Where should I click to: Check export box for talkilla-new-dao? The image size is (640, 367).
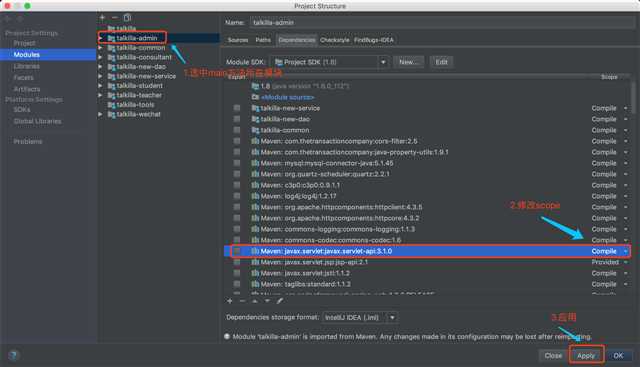(237, 119)
